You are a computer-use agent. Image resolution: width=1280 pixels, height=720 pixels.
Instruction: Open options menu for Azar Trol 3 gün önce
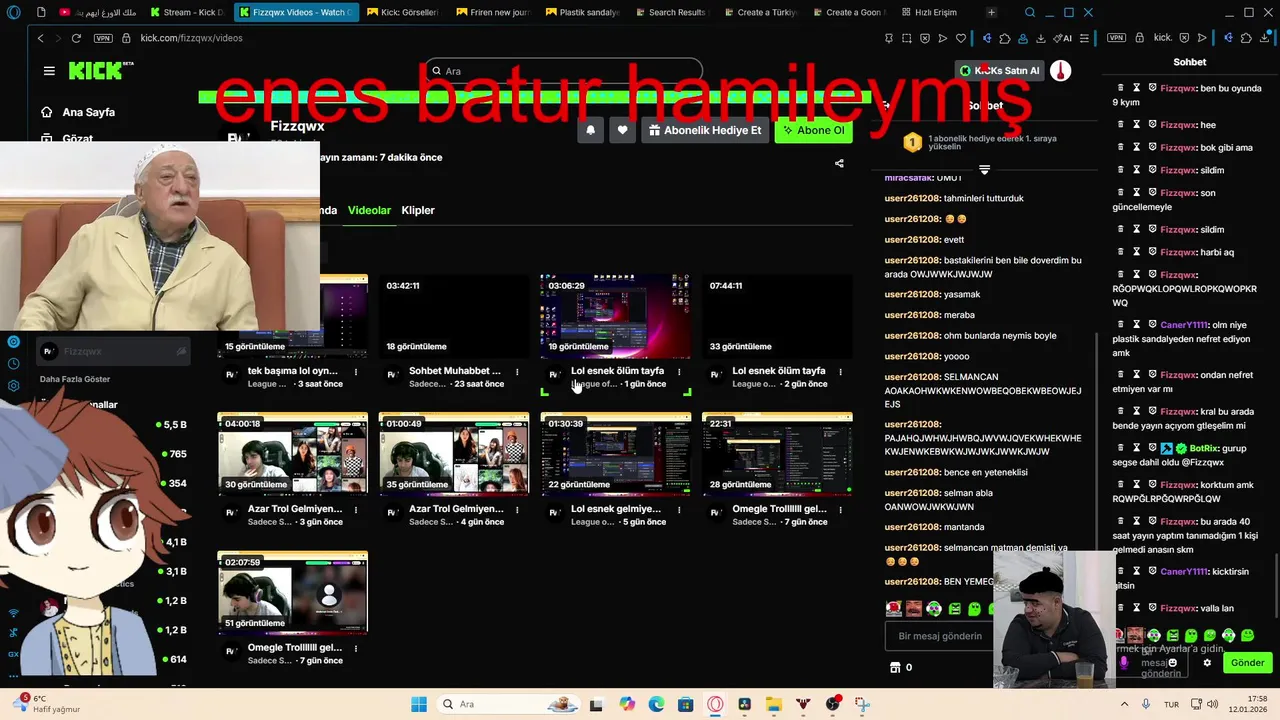(x=356, y=510)
